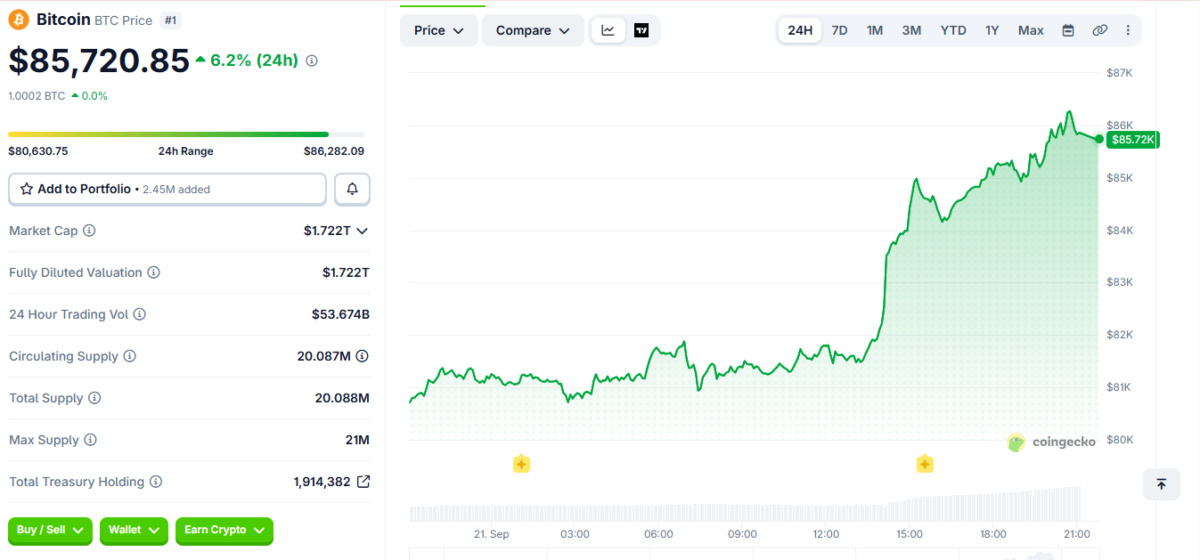
Task: Select the 1Y time range tab
Action: coord(992,30)
